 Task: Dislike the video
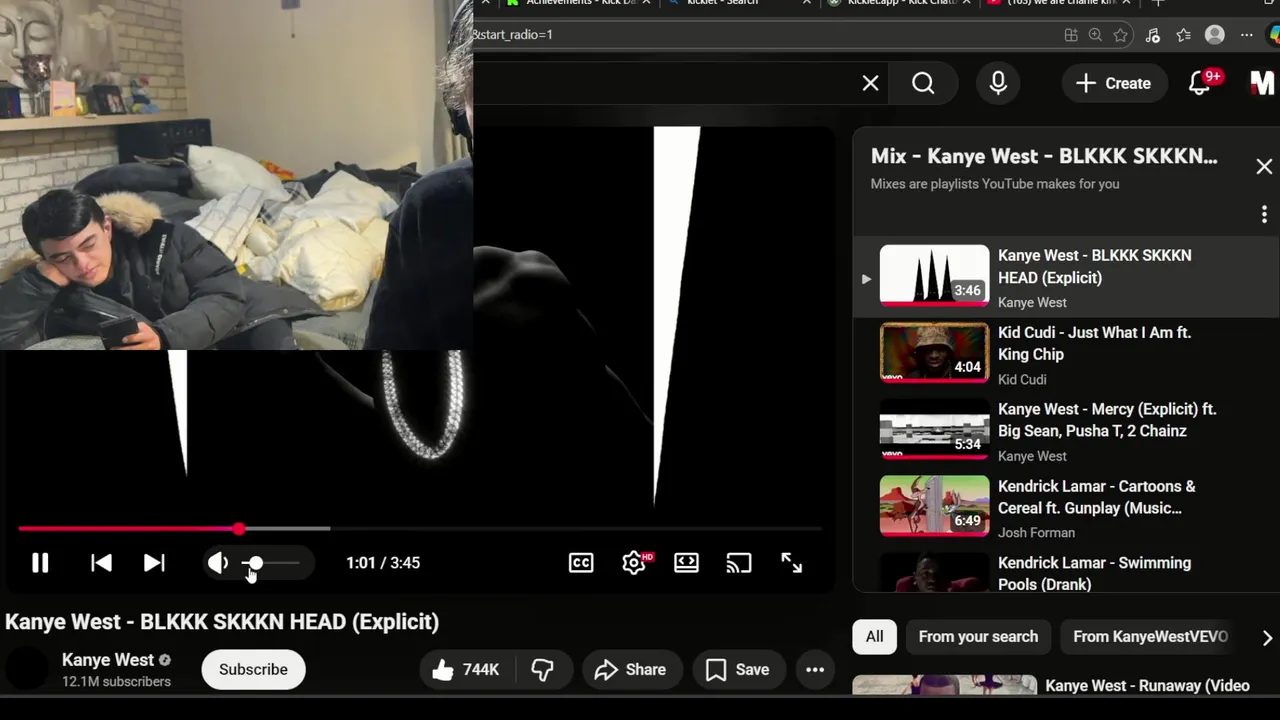(x=542, y=670)
